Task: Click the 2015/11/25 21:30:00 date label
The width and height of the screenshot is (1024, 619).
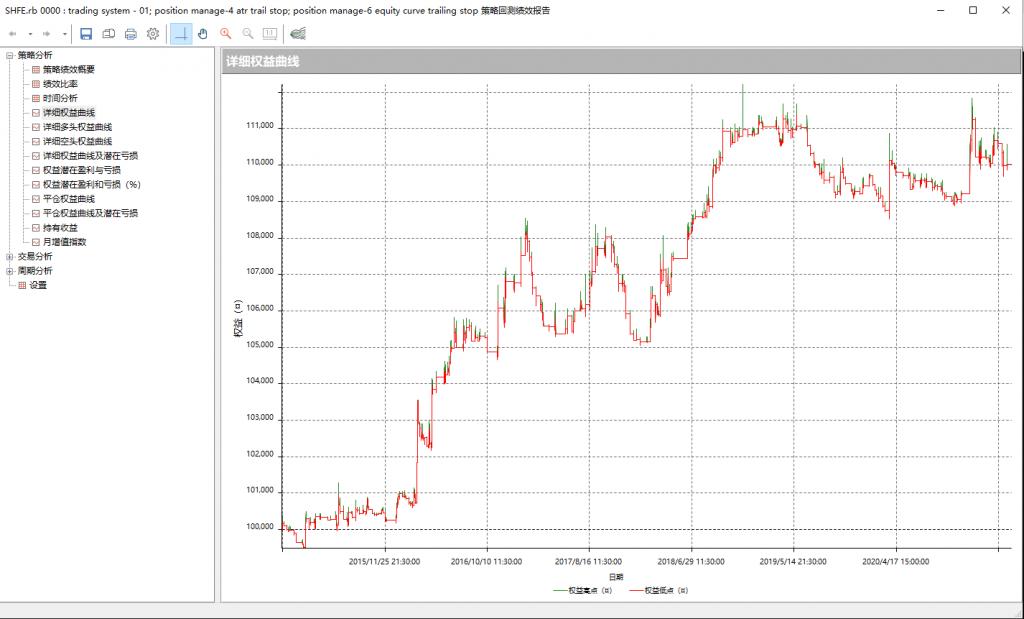Action: pos(384,562)
